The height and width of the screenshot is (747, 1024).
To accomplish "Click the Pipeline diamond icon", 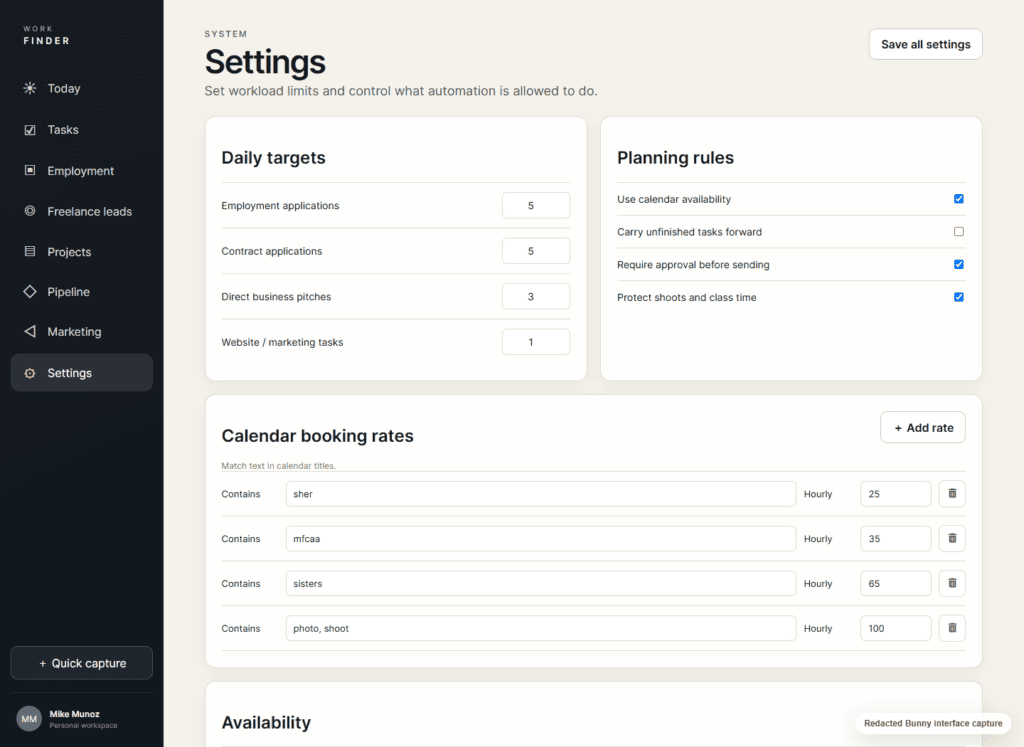I will (30, 292).
